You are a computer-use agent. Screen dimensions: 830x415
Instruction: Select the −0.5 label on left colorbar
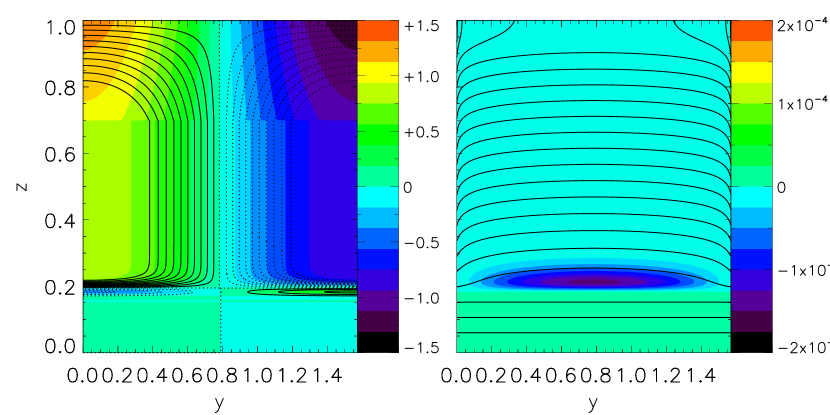pos(421,243)
